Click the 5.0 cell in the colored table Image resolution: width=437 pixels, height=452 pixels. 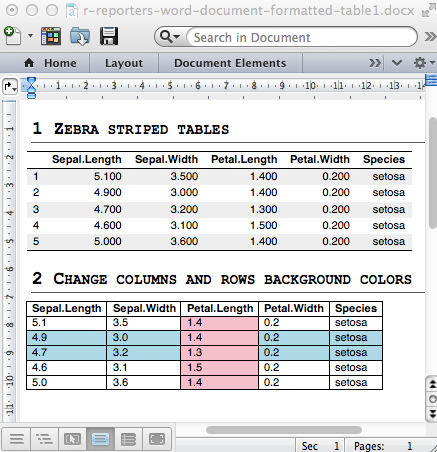[66, 382]
